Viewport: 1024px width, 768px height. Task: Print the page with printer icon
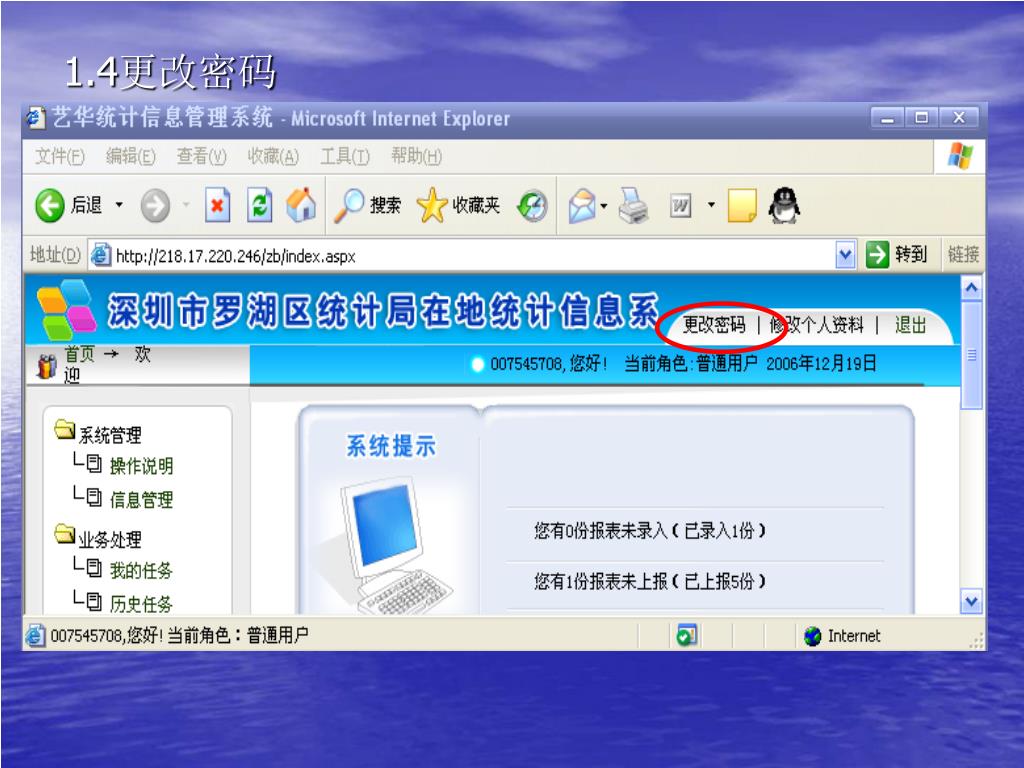coord(633,206)
